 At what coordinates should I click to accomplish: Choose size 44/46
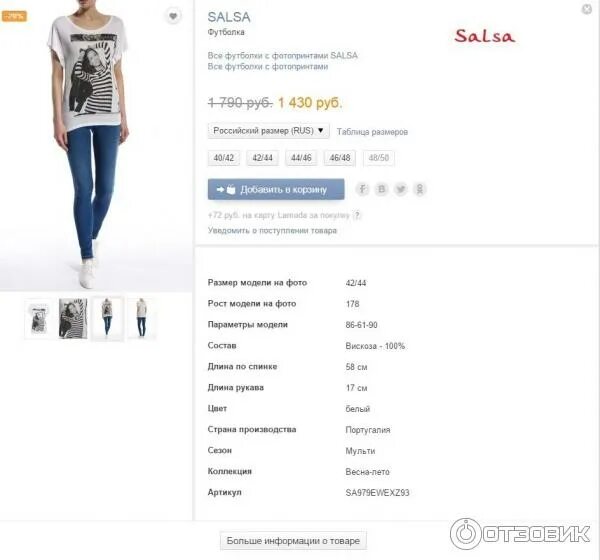tap(301, 158)
